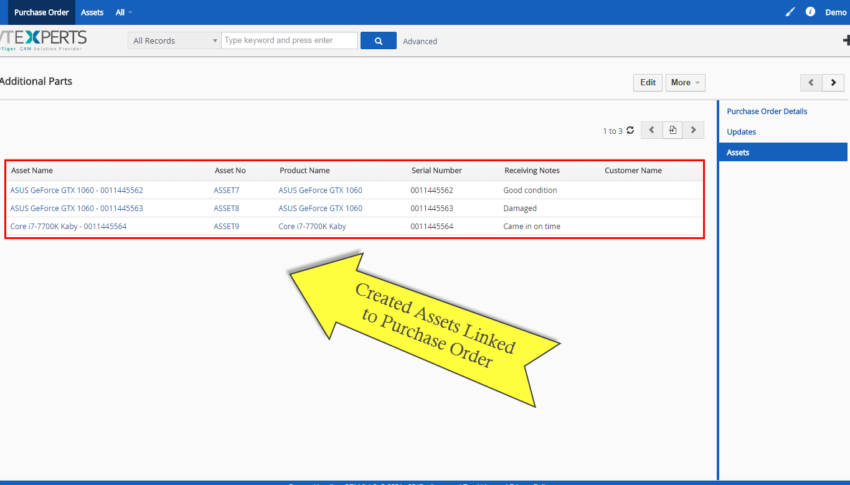
Task: Click the plus quick-create icon
Action: click(846, 40)
